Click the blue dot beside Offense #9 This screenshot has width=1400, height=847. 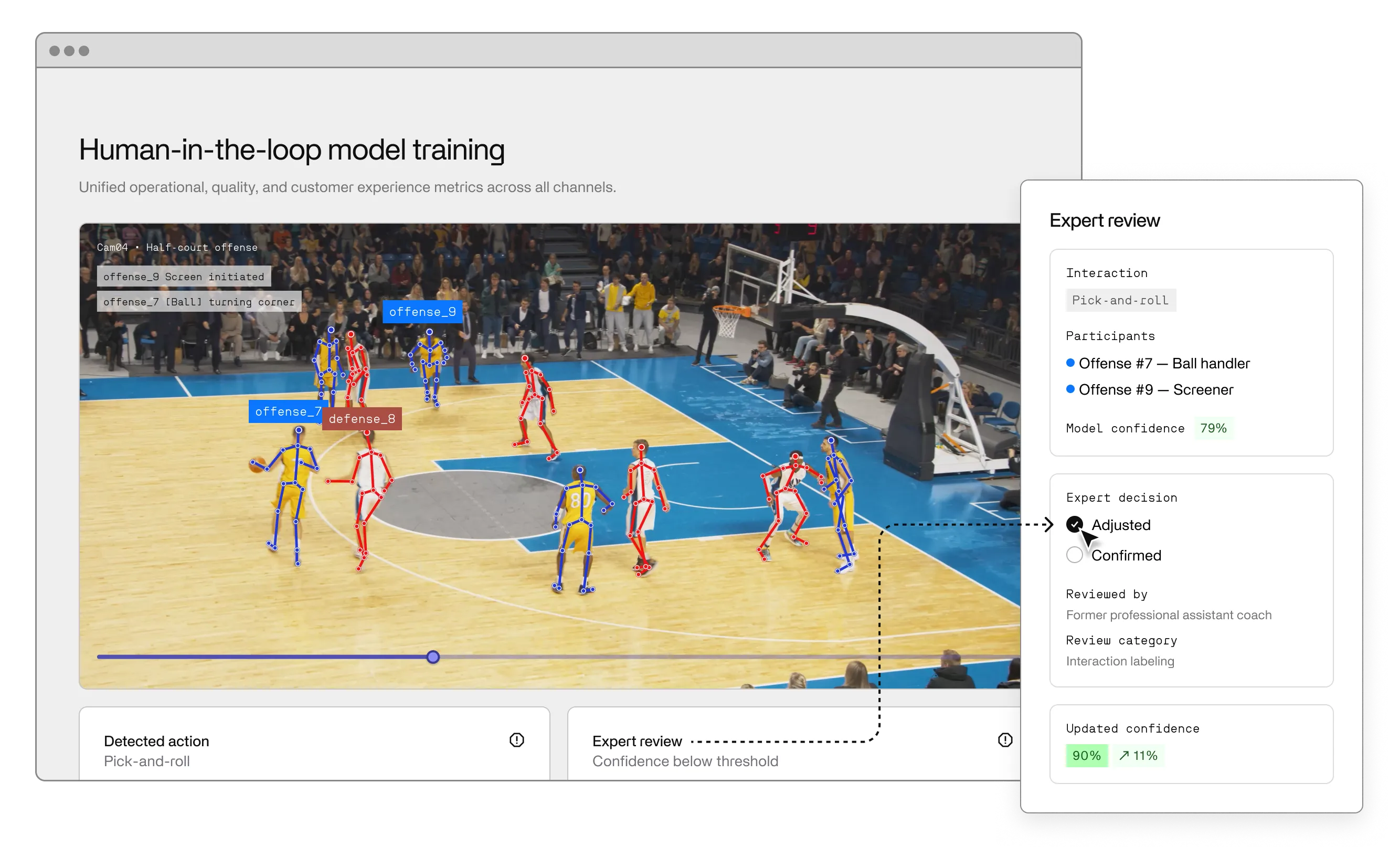click(1071, 390)
